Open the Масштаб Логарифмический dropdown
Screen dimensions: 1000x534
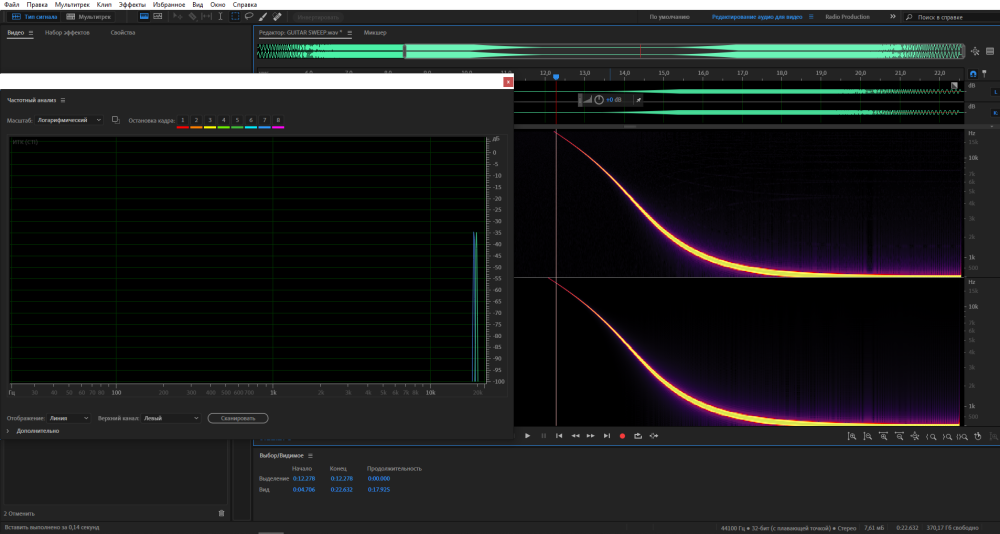click(x=69, y=120)
